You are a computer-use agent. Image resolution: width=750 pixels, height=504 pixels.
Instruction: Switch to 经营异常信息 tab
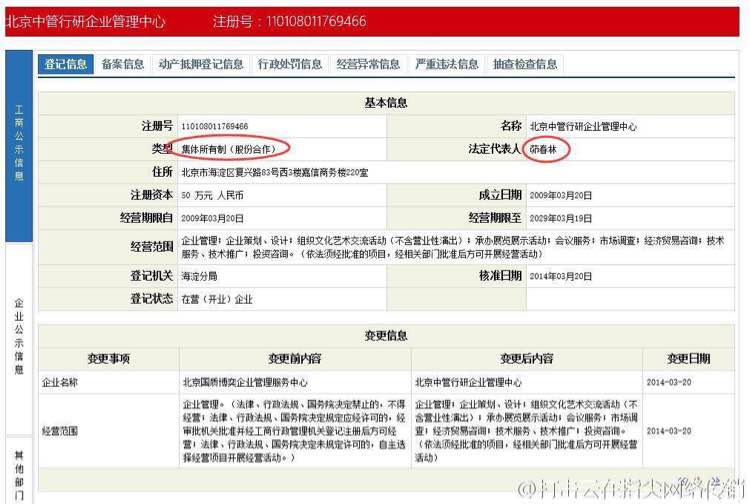368,64
